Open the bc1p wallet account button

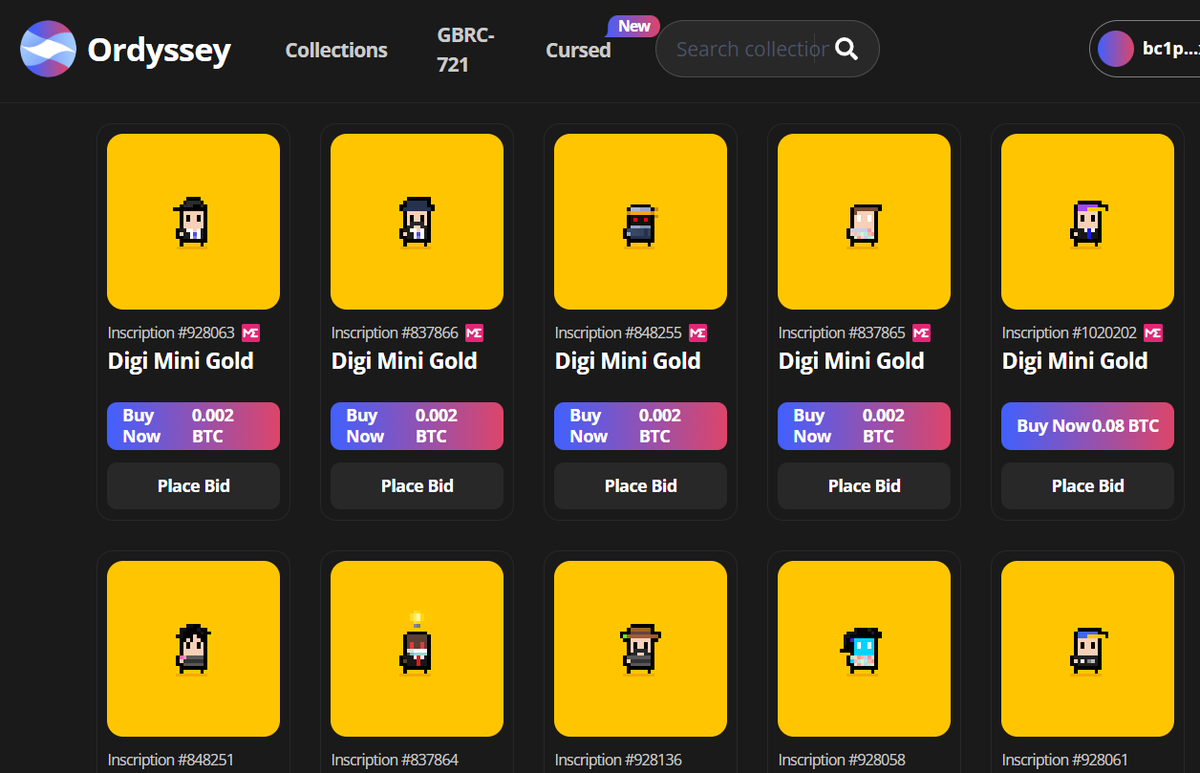pyautogui.click(x=1145, y=49)
